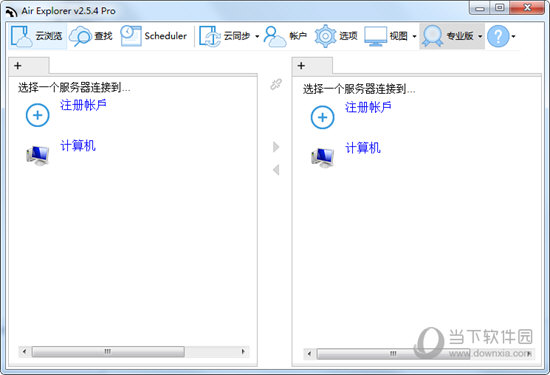The width and height of the screenshot is (550, 375).
Task: Open the 帐户 accounts icon
Action: 274,36
